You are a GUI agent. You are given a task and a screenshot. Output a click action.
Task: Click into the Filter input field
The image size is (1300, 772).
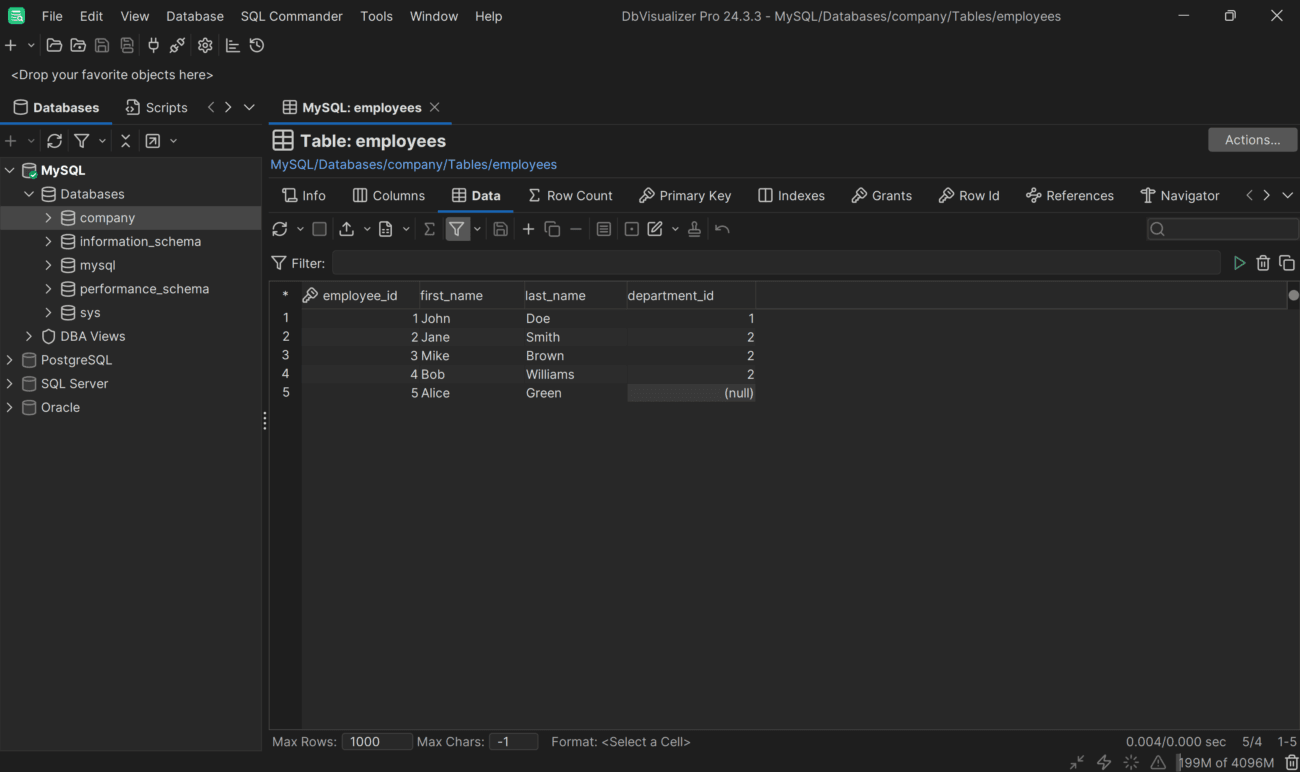coord(775,263)
